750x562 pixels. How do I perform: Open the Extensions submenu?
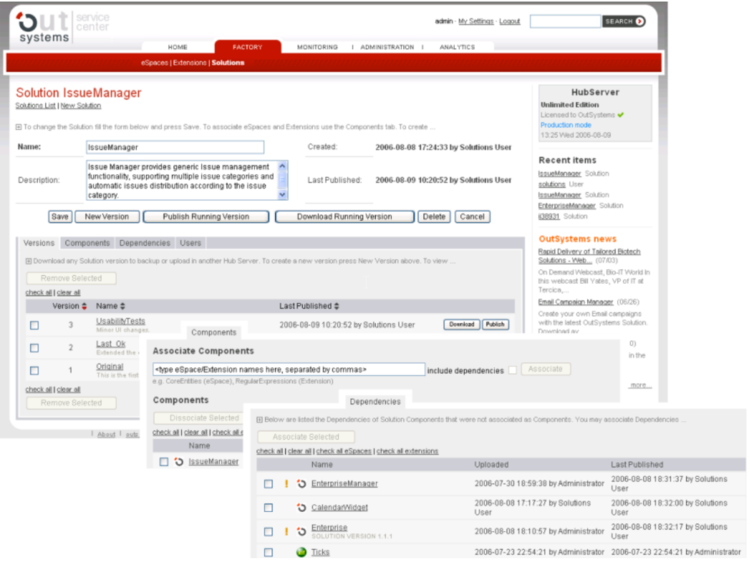[x=189, y=63]
